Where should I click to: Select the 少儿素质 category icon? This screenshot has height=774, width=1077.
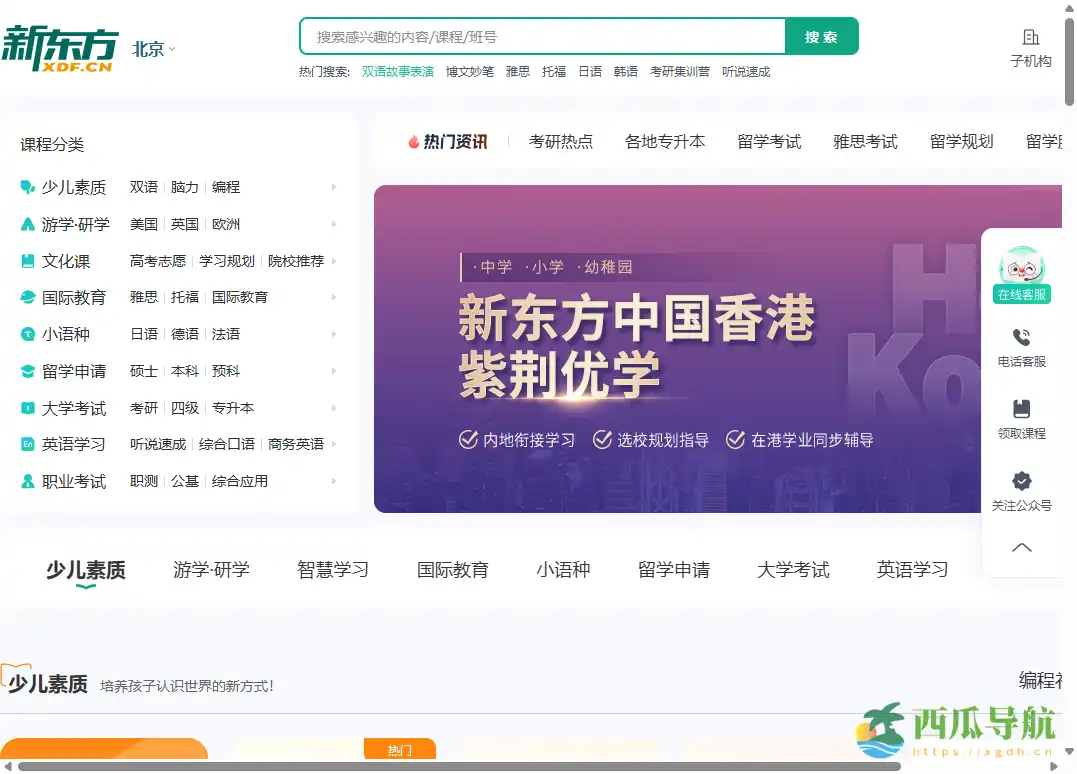pos(26,187)
